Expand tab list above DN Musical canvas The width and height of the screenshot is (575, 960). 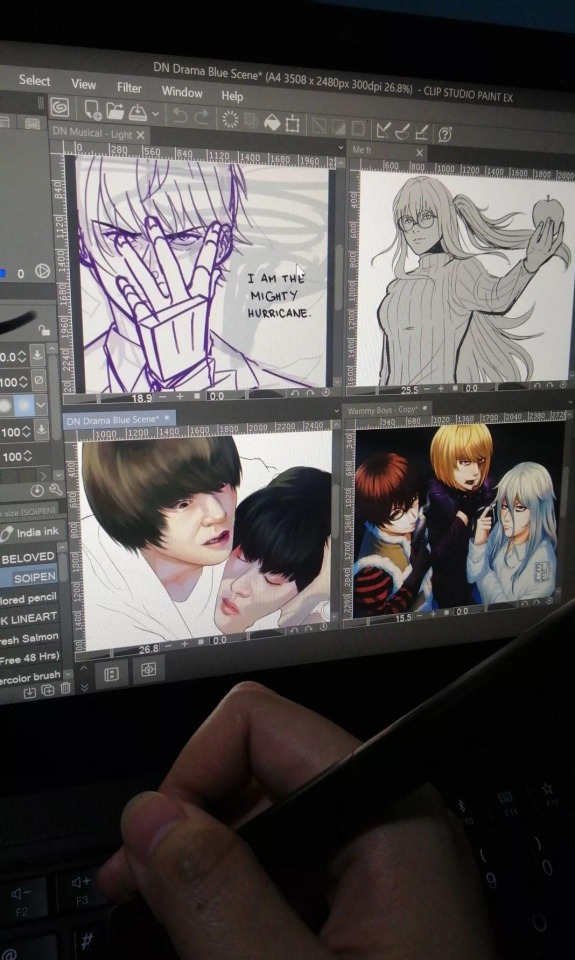(x=340, y=148)
